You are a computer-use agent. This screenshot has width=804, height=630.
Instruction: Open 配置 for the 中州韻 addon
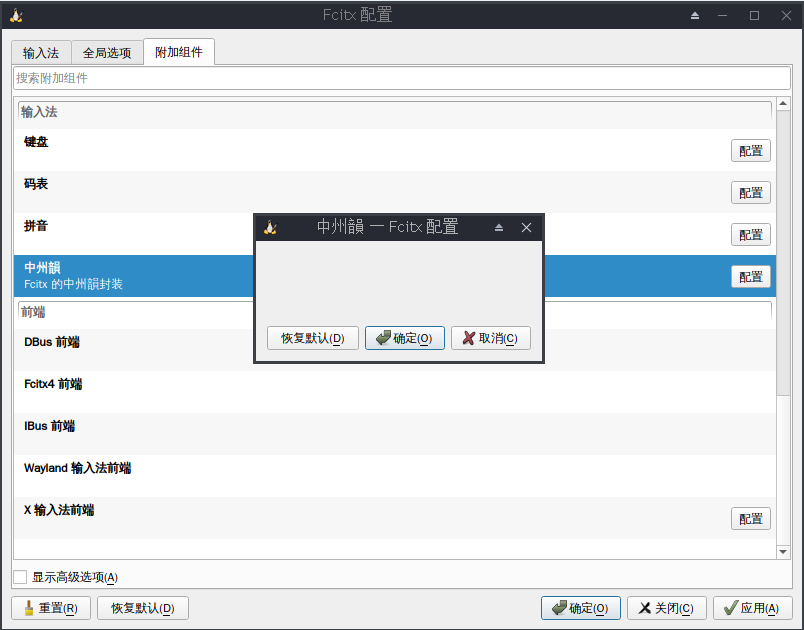[751, 277]
